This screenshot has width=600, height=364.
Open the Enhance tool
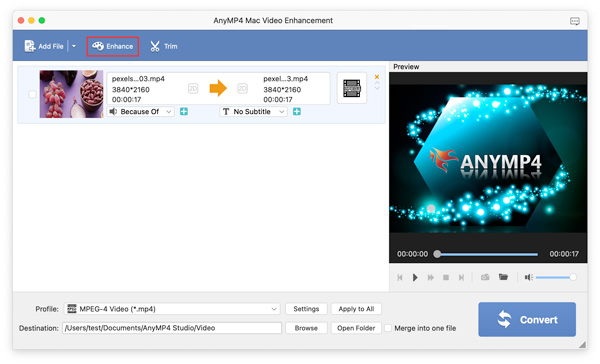(x=112, y=46)
